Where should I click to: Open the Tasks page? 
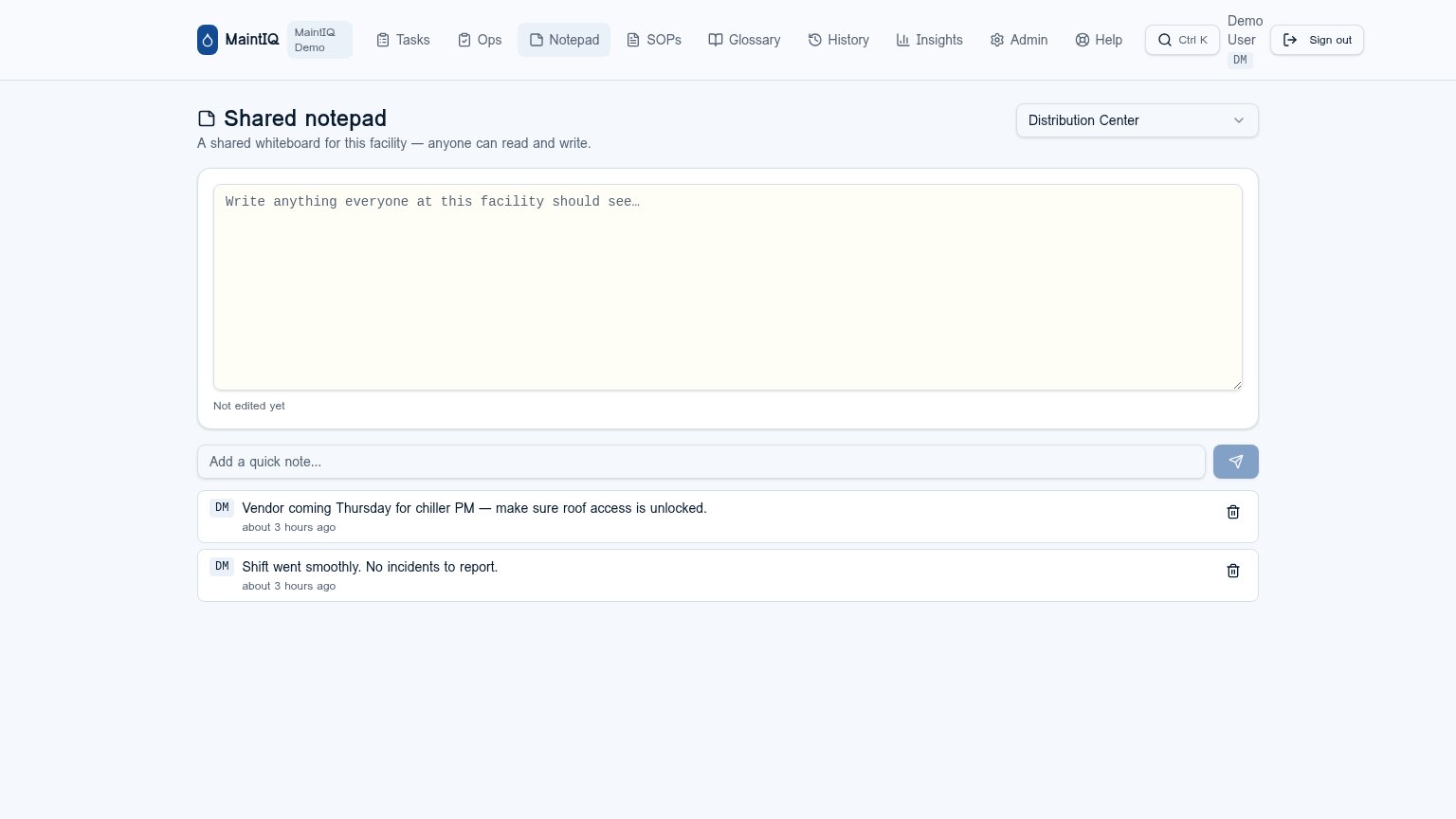pos(403,40)
